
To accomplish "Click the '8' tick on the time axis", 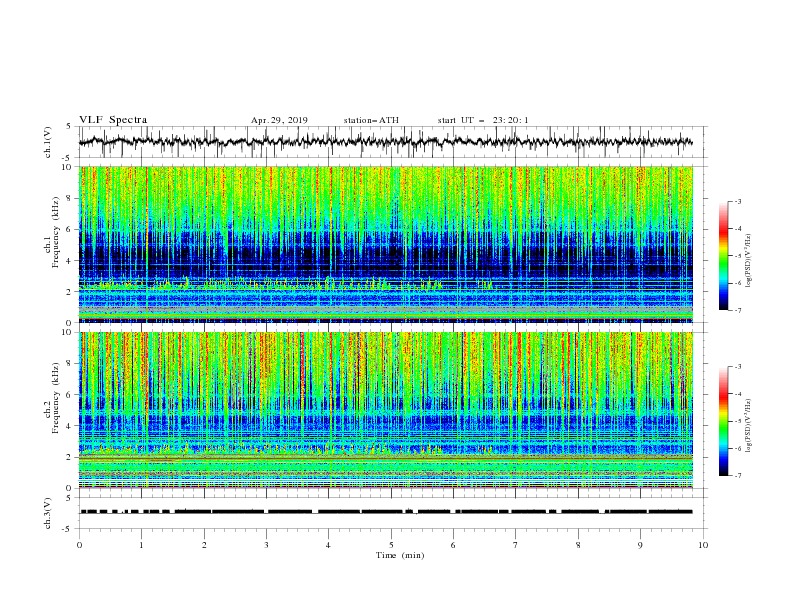I will (x=578, y=545).
